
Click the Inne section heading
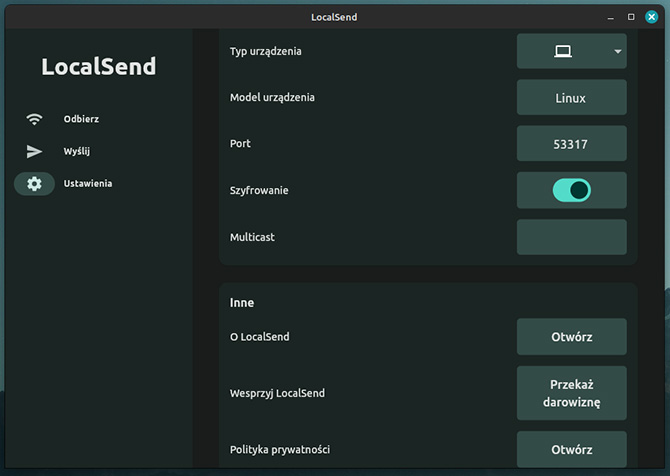pyautogui.click(x=242, y=303)
